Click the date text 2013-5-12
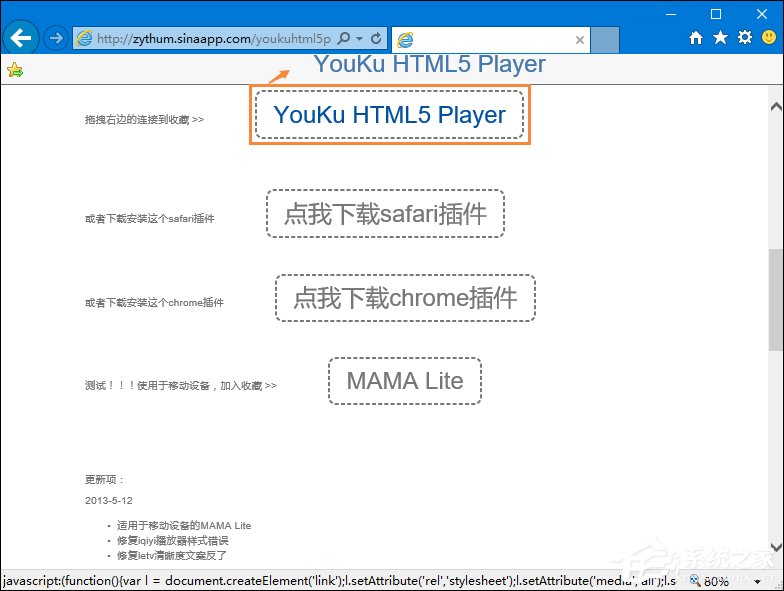 [x=108, y=500]
